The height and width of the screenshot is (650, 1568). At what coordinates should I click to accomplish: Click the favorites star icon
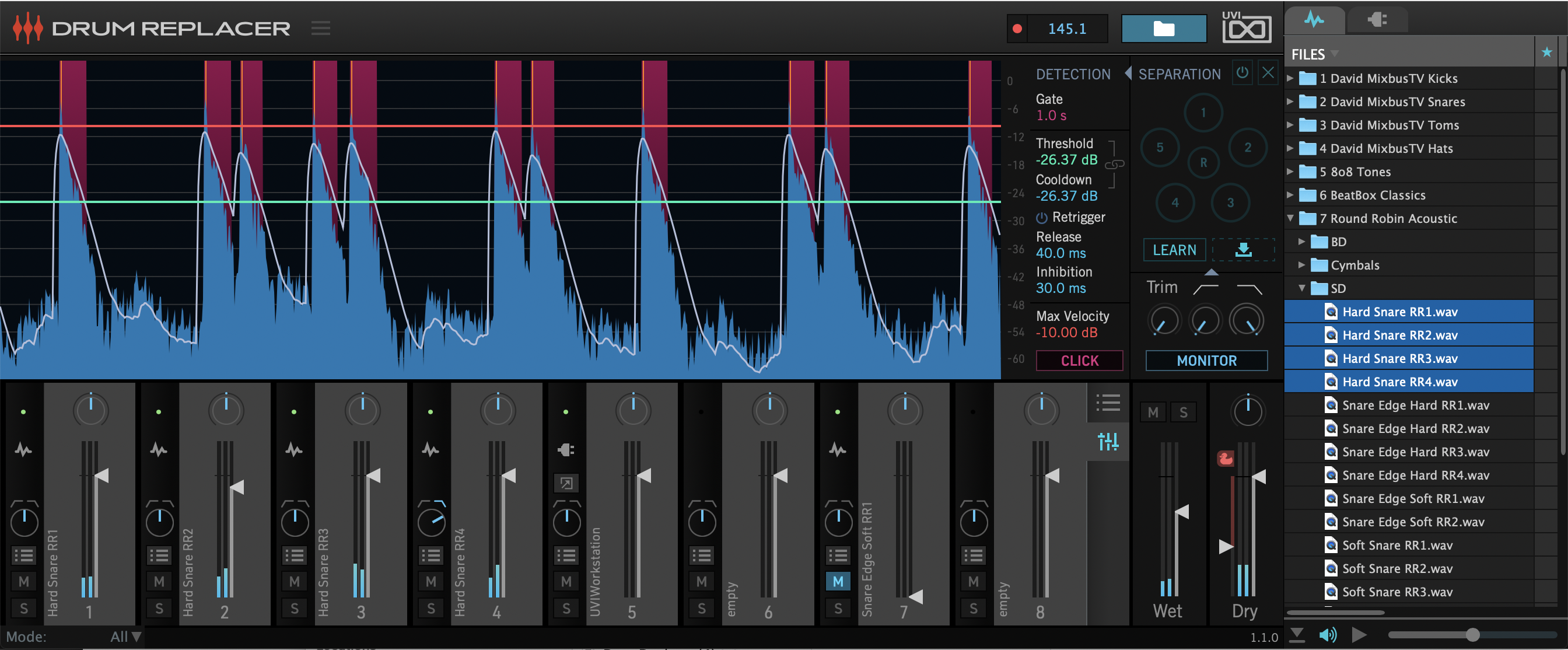click(x=1546, y=53)
